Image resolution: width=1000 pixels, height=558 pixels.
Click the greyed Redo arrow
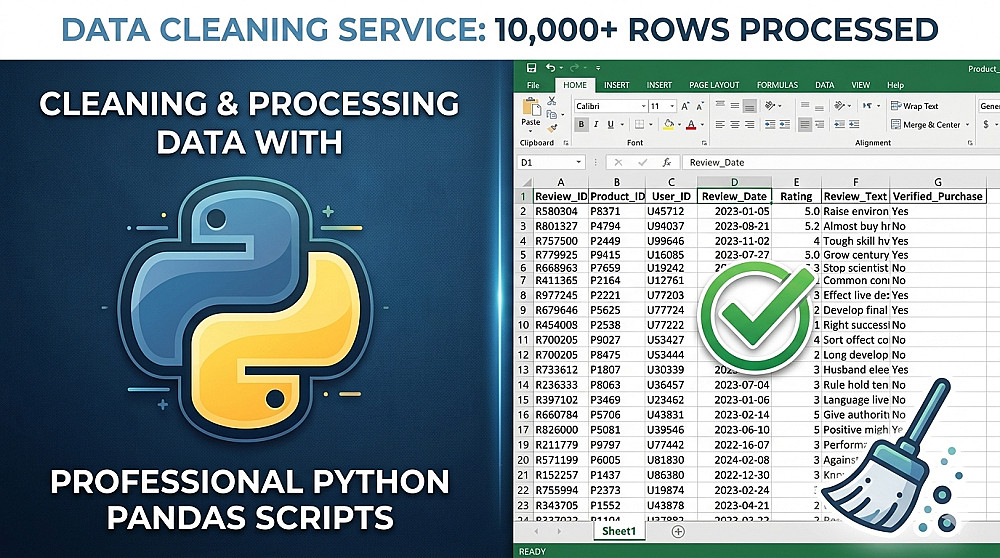574,68
